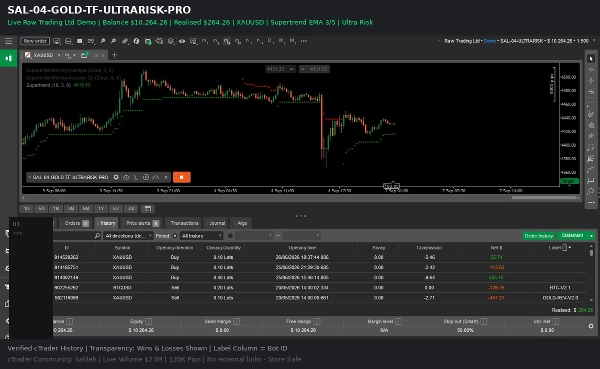This screenshot has height=369, width=600.
Task: Expand the XAUUSD symbol dropdown arrow
Action: [59, 55]
